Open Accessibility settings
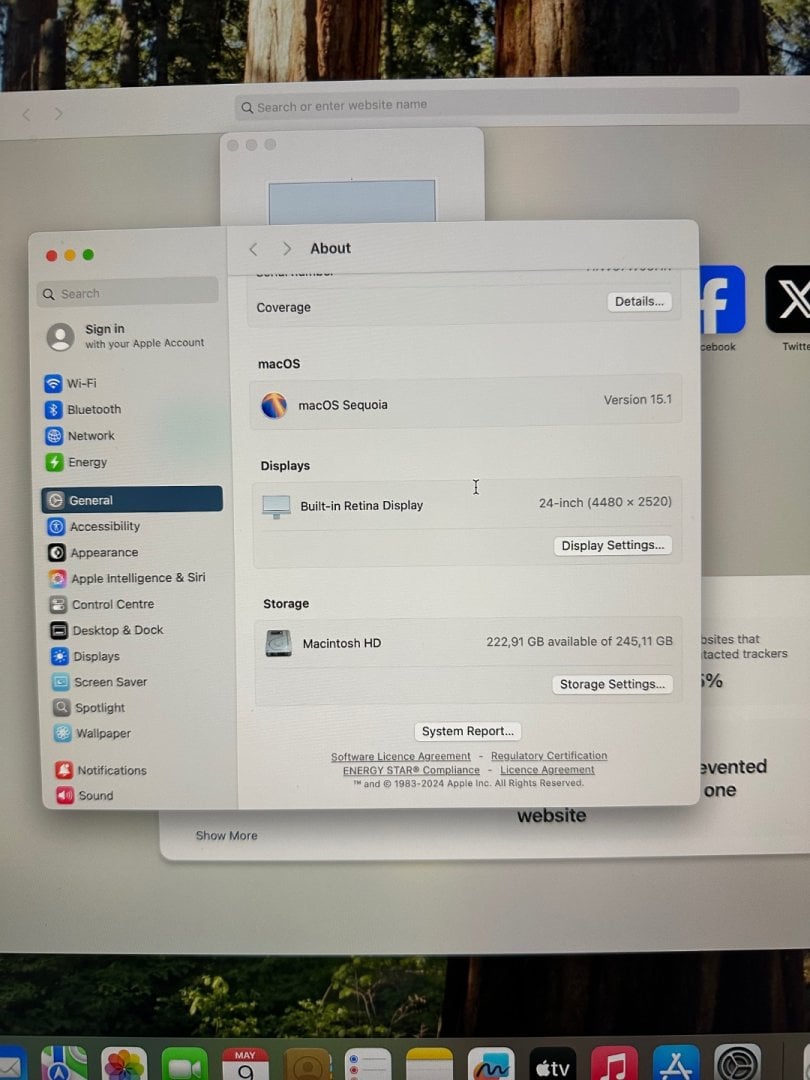Image resolution: width=810 pixels, height=1080 pixels. pos(94,526)
